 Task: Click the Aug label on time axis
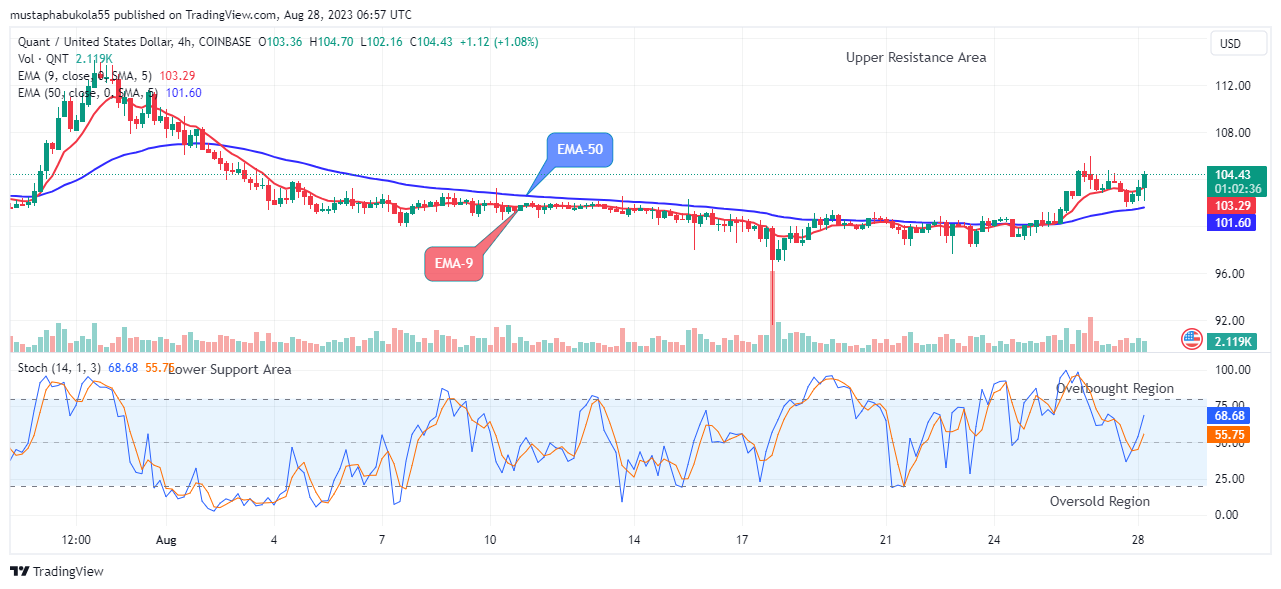[x=166, y=540]
